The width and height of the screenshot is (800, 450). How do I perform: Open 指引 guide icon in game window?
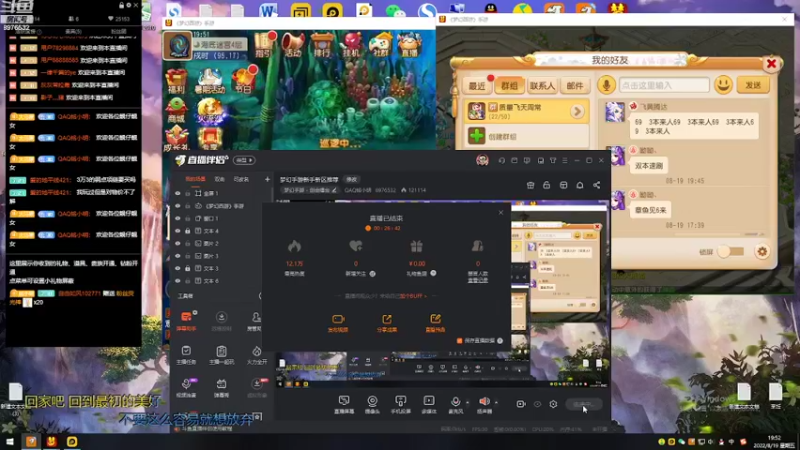pos(264,44)
